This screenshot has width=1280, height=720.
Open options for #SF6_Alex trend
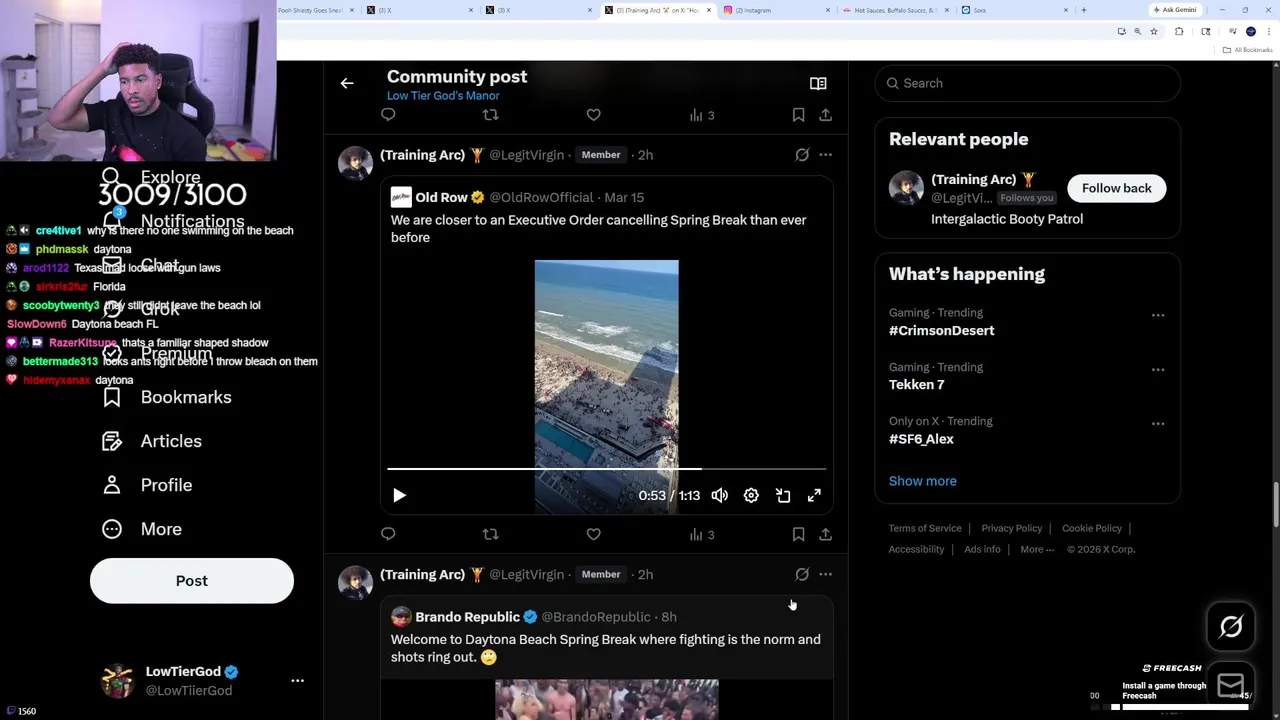tap(1157, 424)
